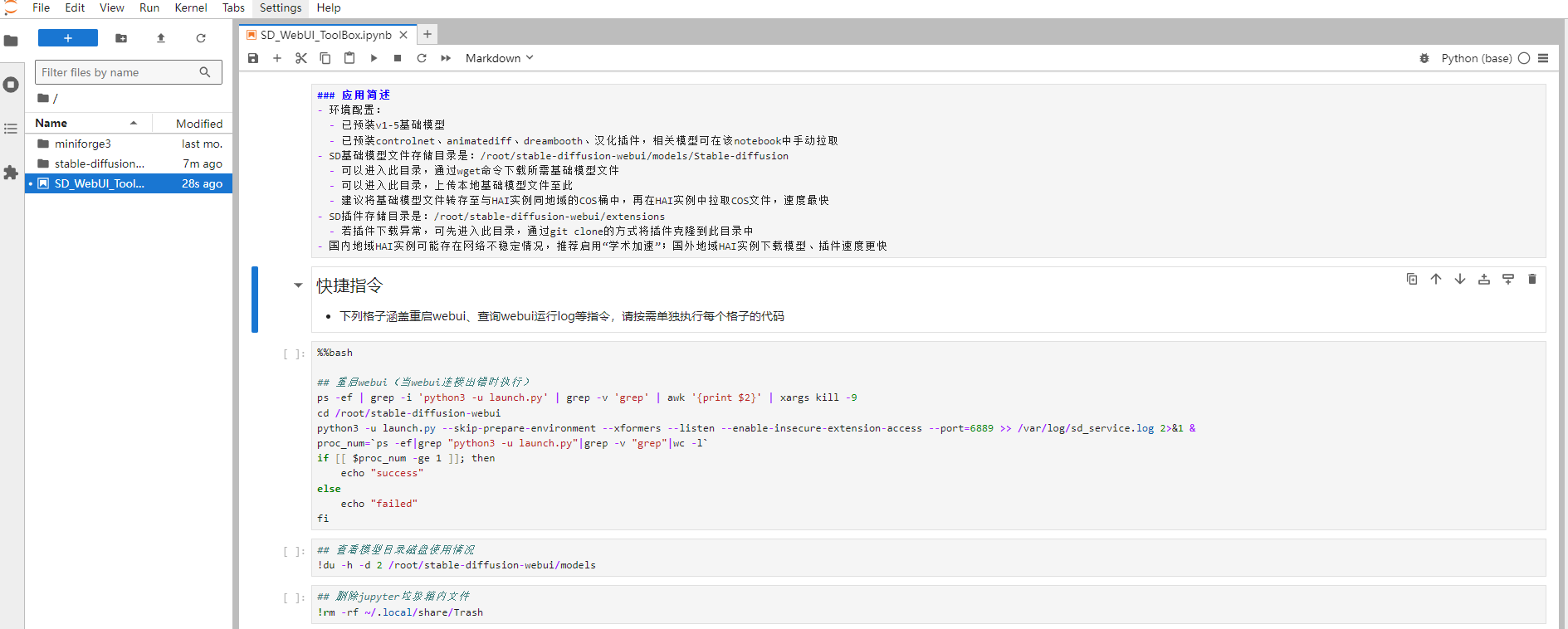Restart kernel and run all cells
Screen dimensions: 1568x629
[446, 58]
